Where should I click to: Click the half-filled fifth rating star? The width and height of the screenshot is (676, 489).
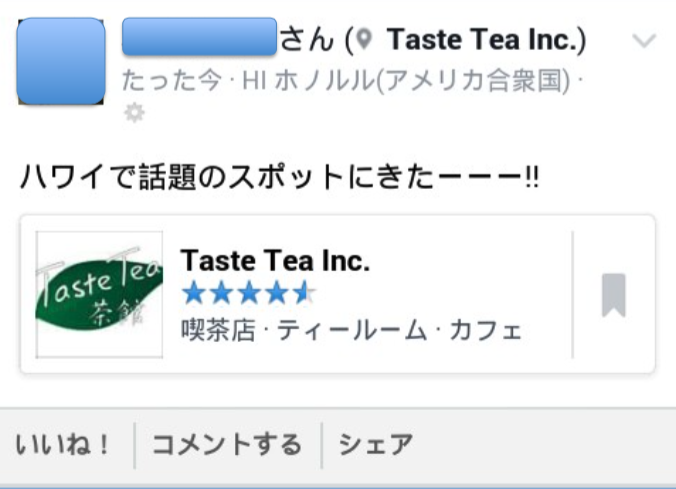point(304,293)
